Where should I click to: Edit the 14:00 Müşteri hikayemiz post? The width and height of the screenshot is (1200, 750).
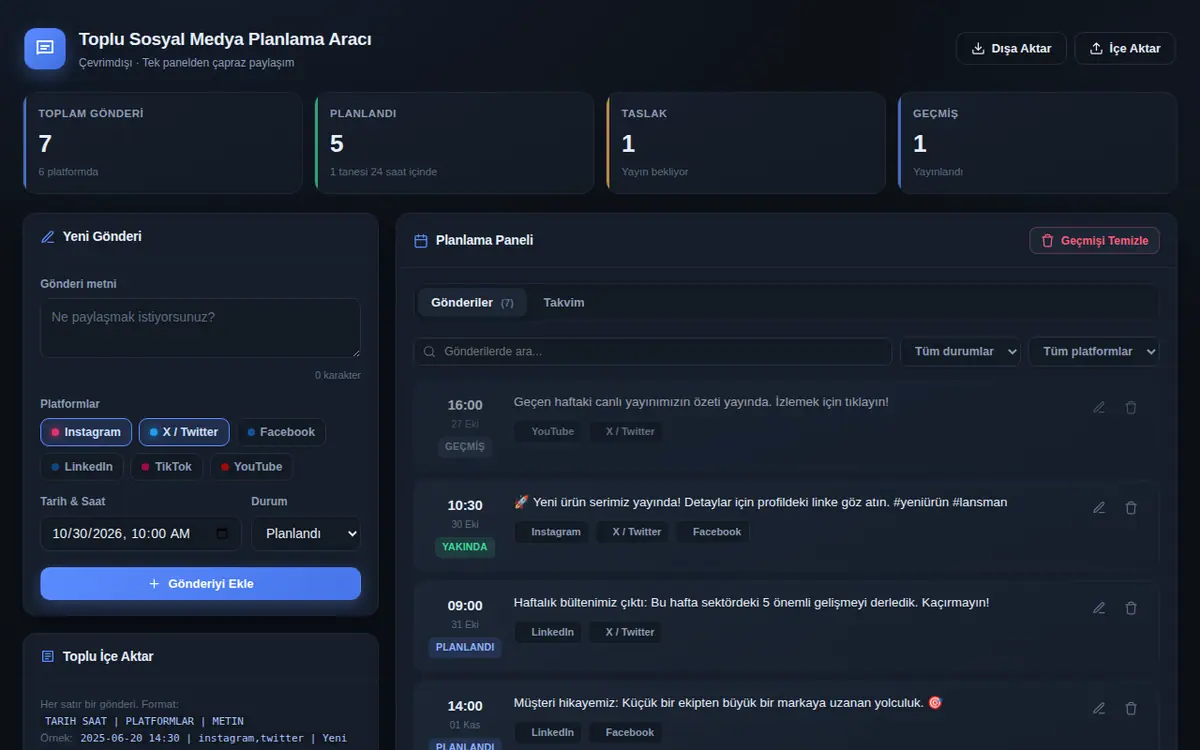pyautogui.click(x=1099, y=708)
